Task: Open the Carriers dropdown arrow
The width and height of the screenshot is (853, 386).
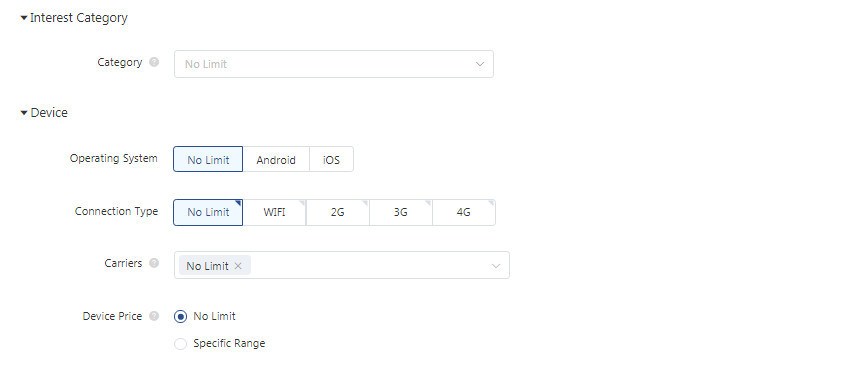Action: click(496, 266)
